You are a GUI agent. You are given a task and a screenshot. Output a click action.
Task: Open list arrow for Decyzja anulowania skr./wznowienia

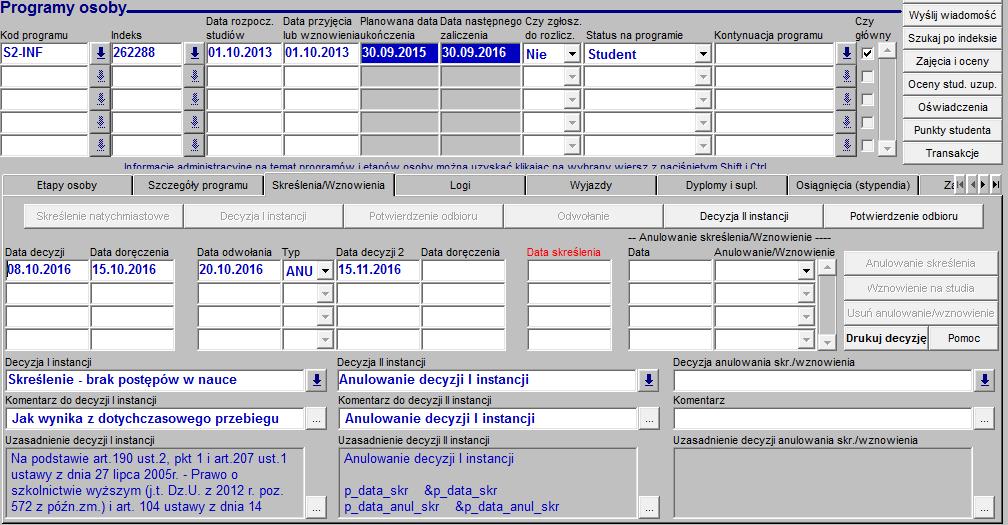point(984,380)
